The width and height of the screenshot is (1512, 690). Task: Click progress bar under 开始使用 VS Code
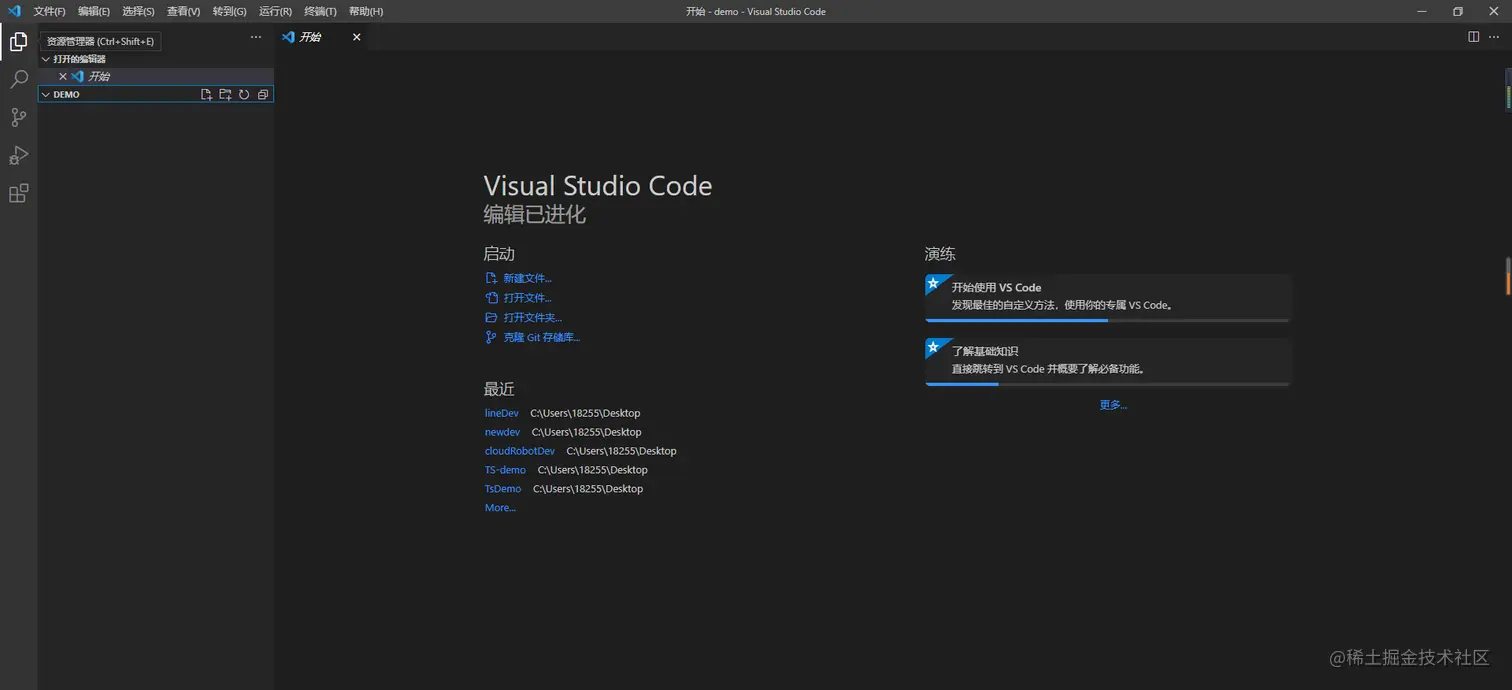pyautogui.click(x=1108, y=320)
